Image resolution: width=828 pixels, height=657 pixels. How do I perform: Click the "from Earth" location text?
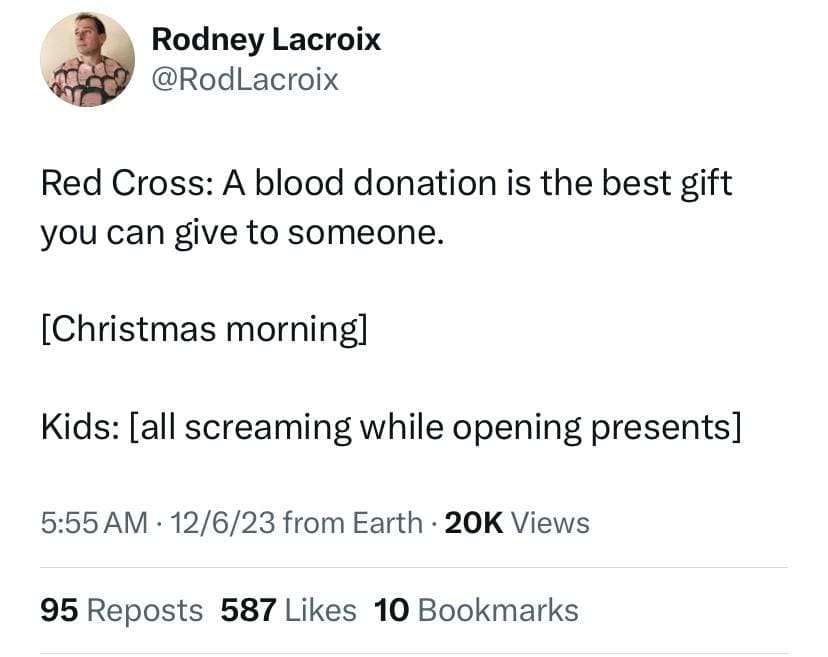pyautogui.click(x=353, y=522)
